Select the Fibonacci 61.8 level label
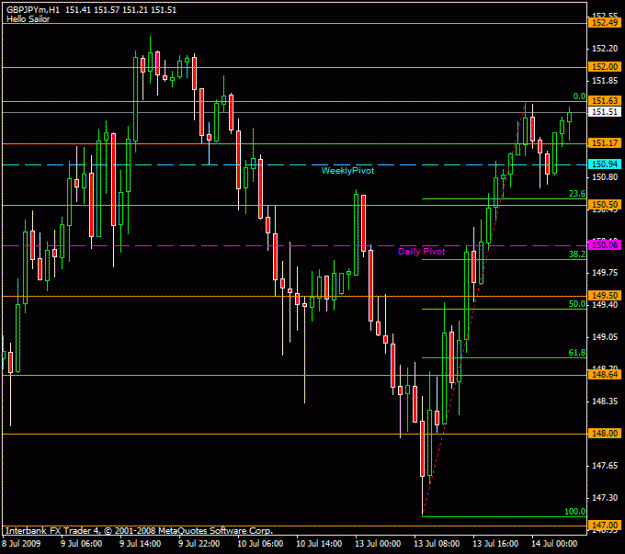625x554 pixels. (577, 353)
